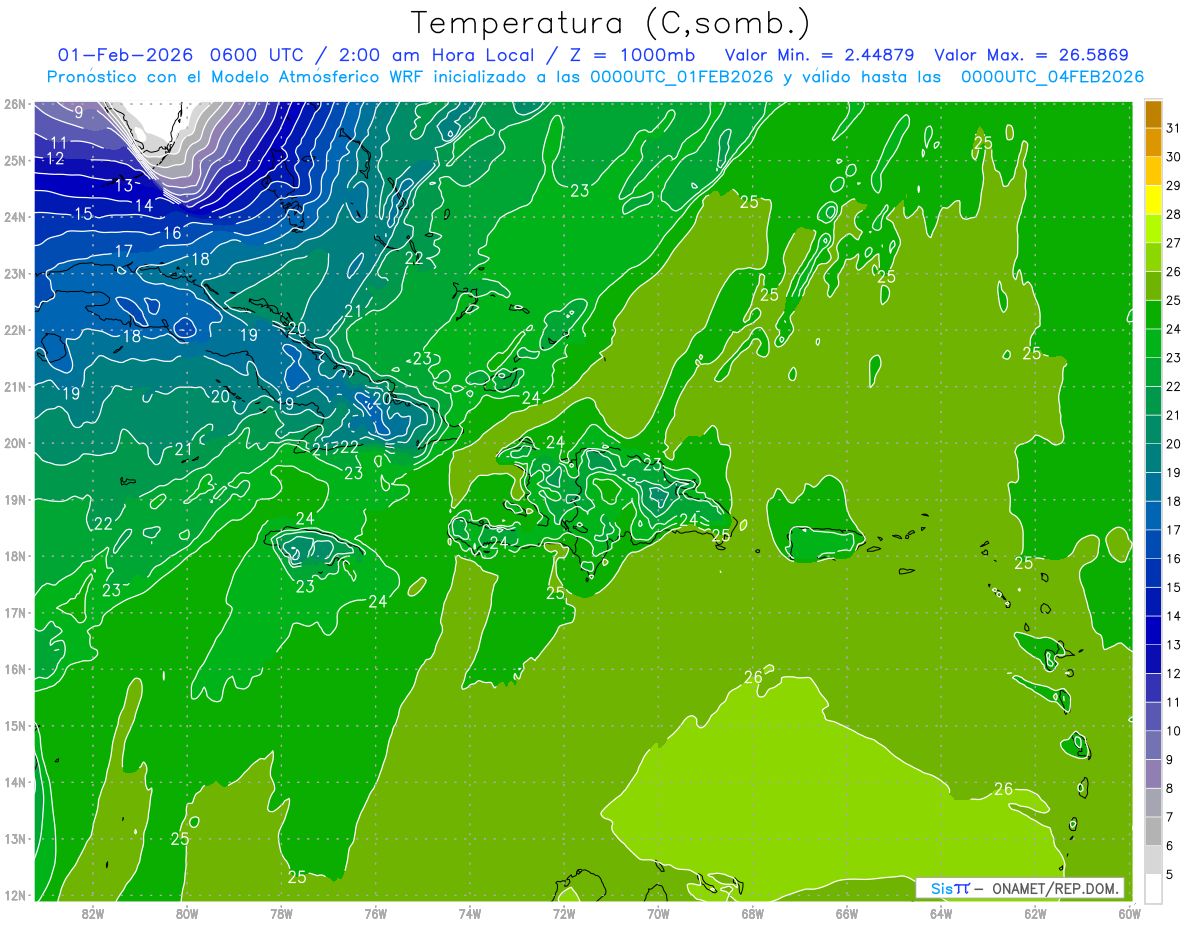Click the '13' contour label on the map

click(x=123, y=186)
